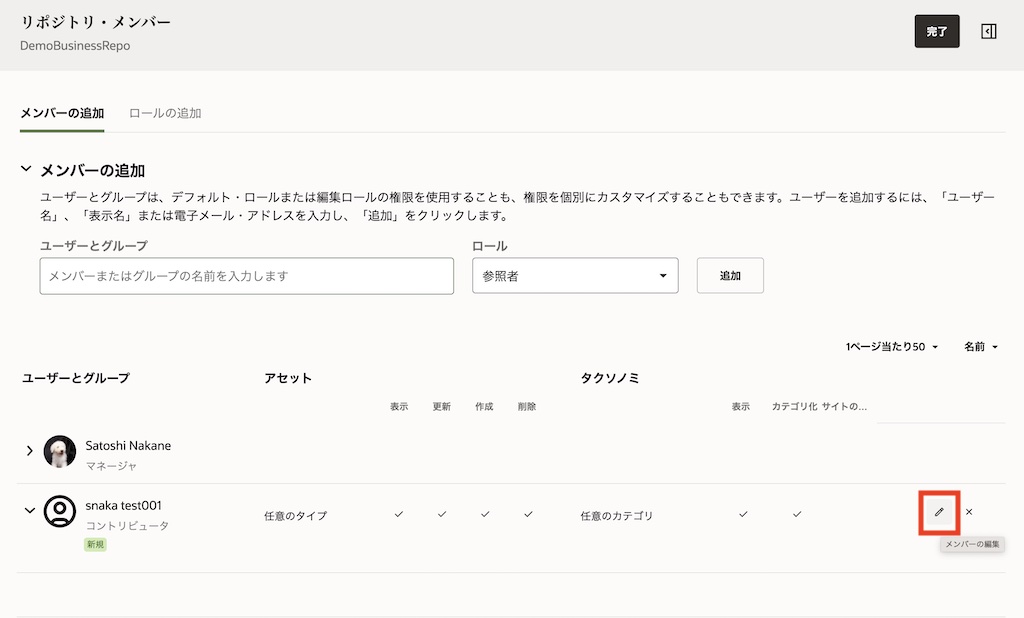Switch to the ロールの追加 tab

[166, 113]
